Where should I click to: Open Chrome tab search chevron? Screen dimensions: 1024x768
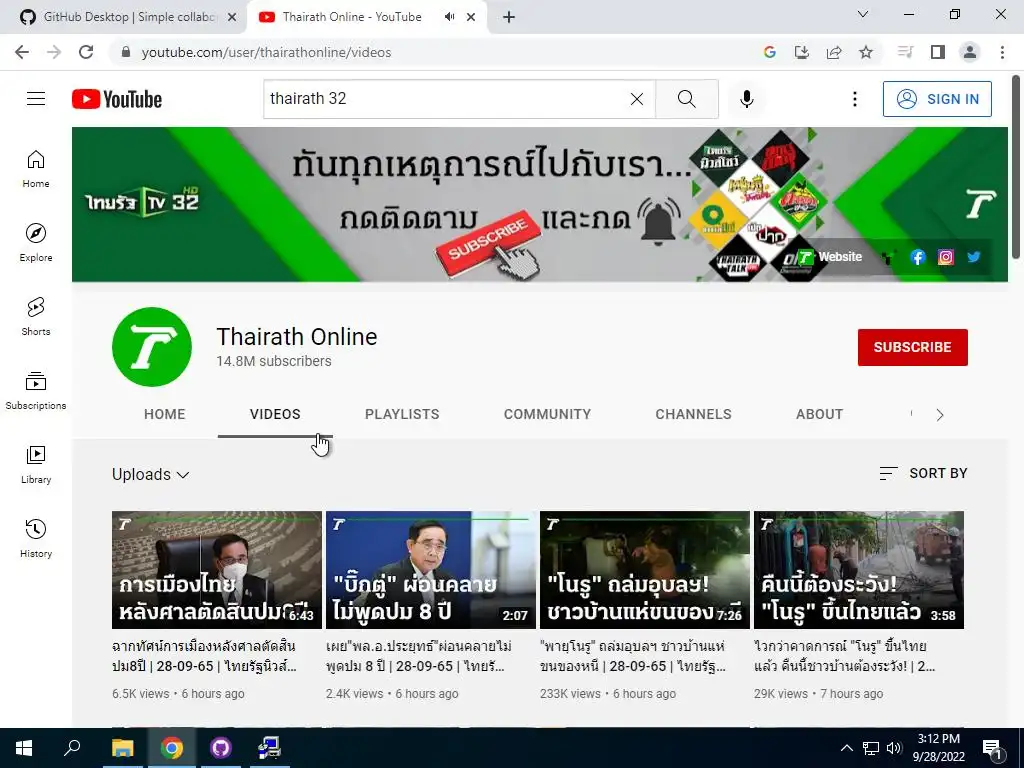coord(863,14)
